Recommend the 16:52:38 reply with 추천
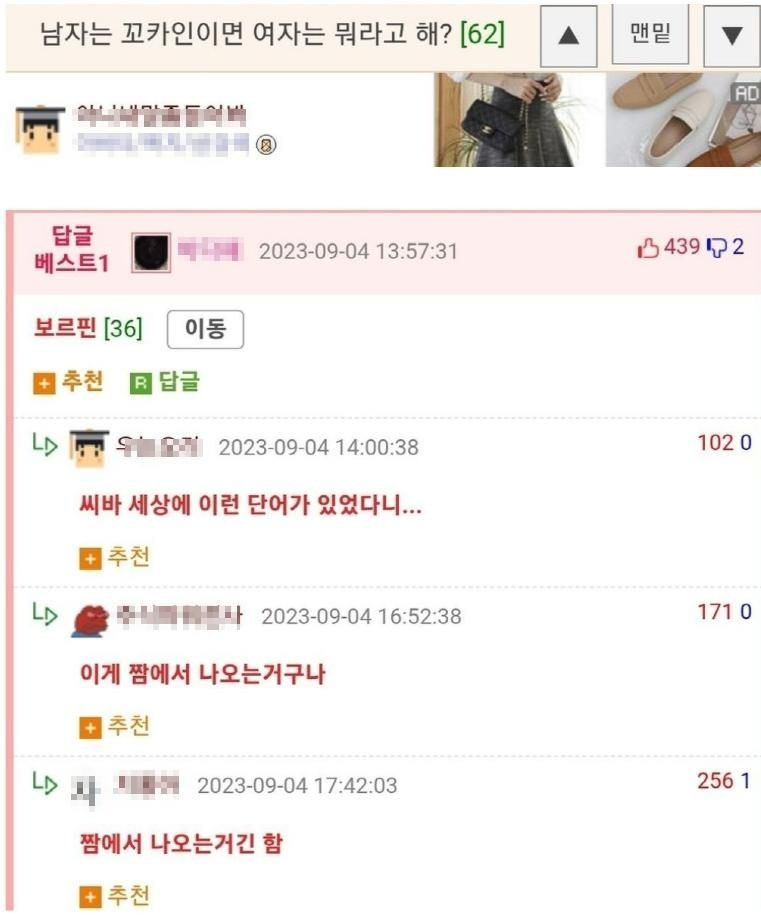761x915 pixels. click(114, 727)
